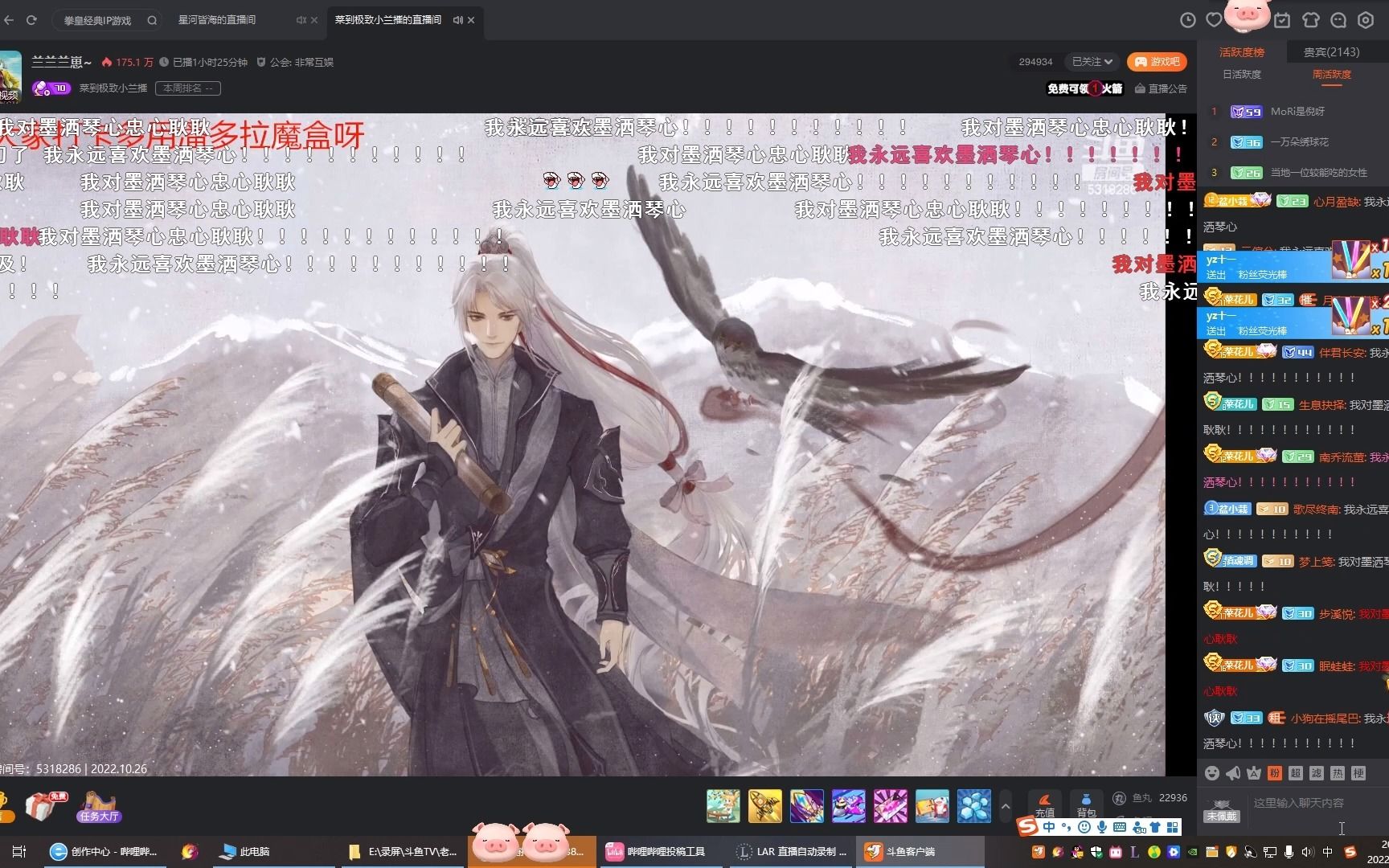Select rank 1 user MoRi是倪呀
The width and height of the screenshot is (1389, 868).
[x=1297, y=112]
